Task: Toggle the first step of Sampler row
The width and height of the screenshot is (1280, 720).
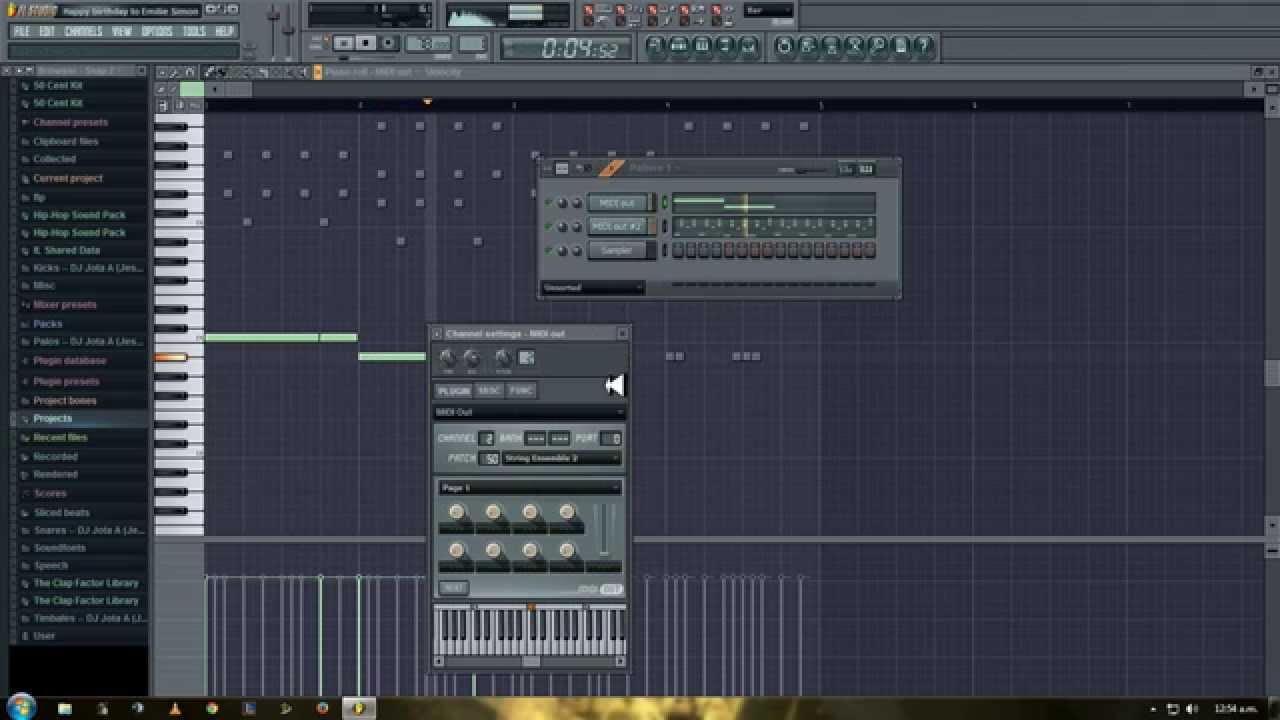Action: click(x=678, y=250)
